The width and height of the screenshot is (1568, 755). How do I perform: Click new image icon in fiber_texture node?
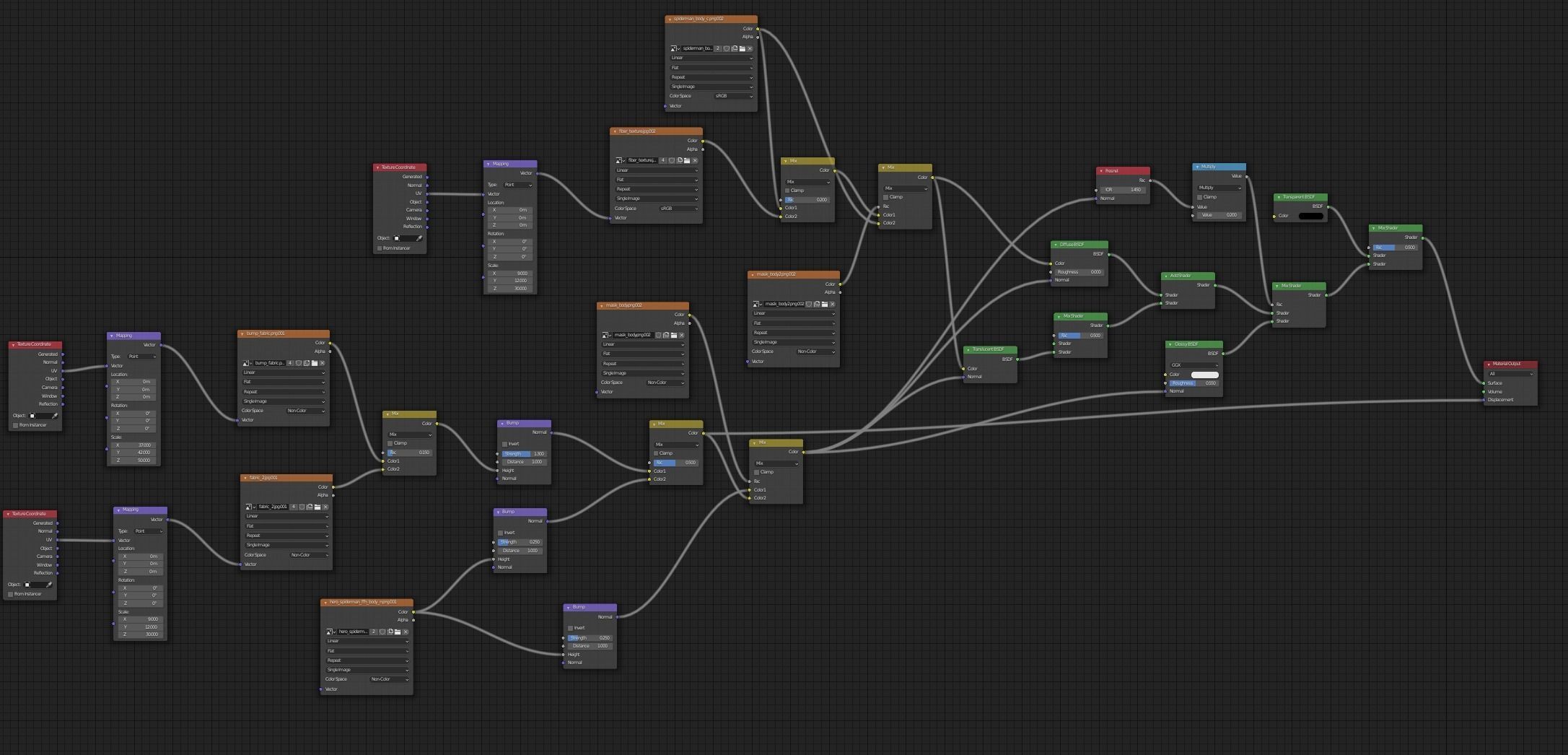(x=679, y=160)
